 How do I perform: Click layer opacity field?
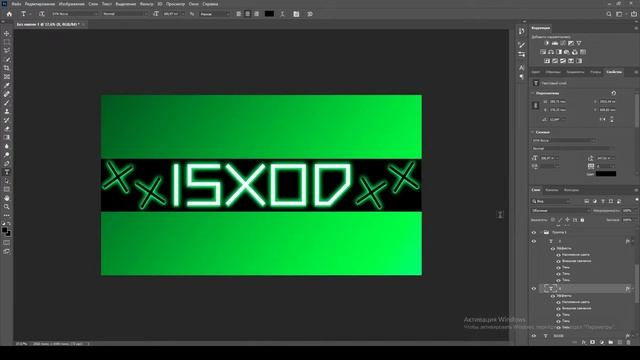click(628, 211)
